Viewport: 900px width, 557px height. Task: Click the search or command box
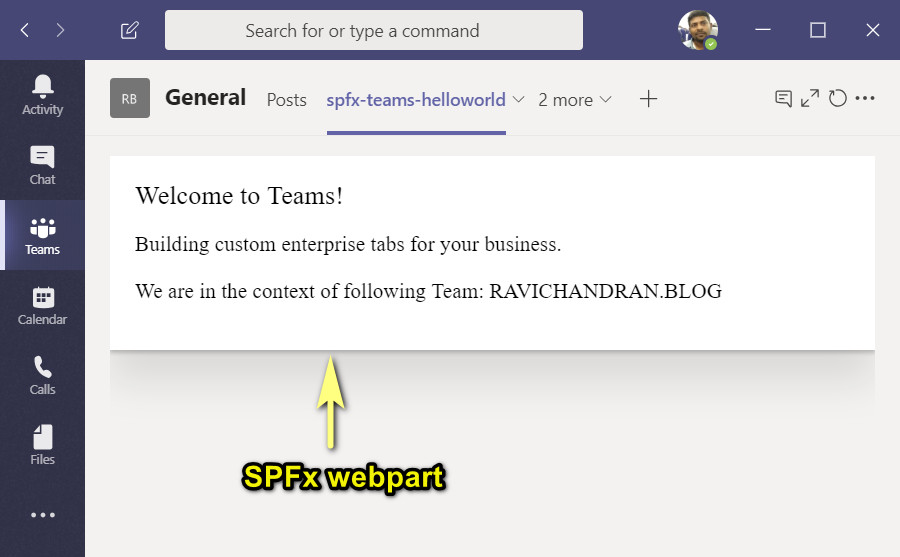click(373, 30)
